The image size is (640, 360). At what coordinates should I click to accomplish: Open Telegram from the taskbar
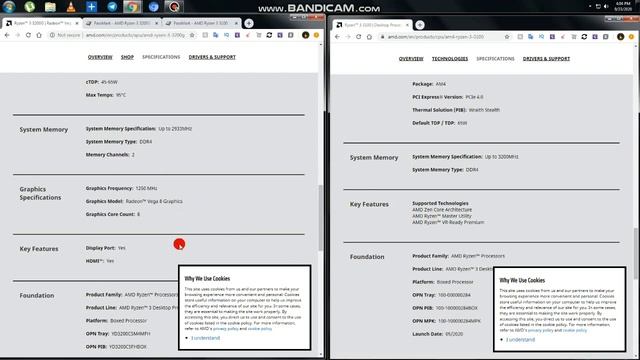(x=112, y=7)
